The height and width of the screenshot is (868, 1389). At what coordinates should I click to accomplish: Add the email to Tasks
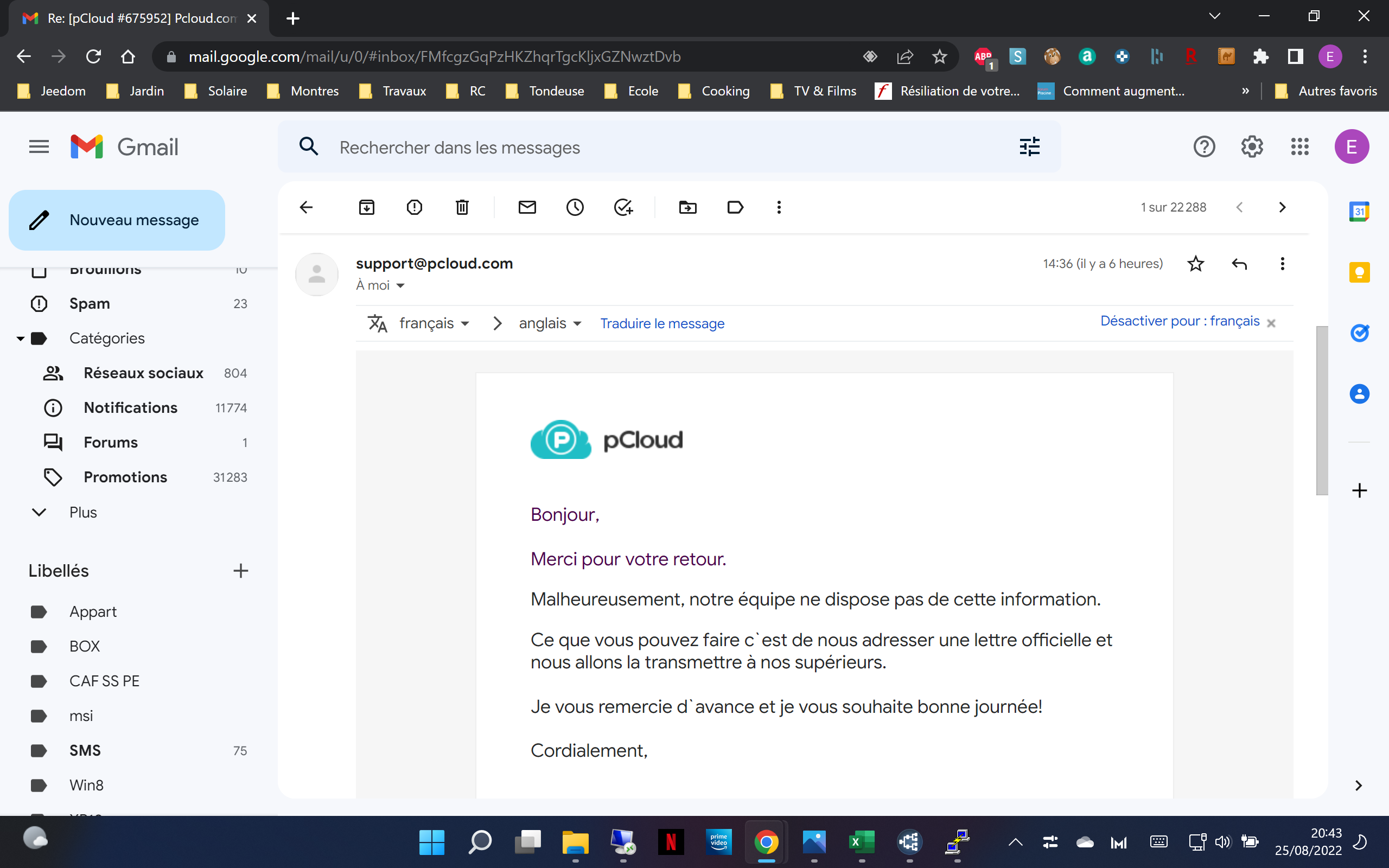coord(623,207)
